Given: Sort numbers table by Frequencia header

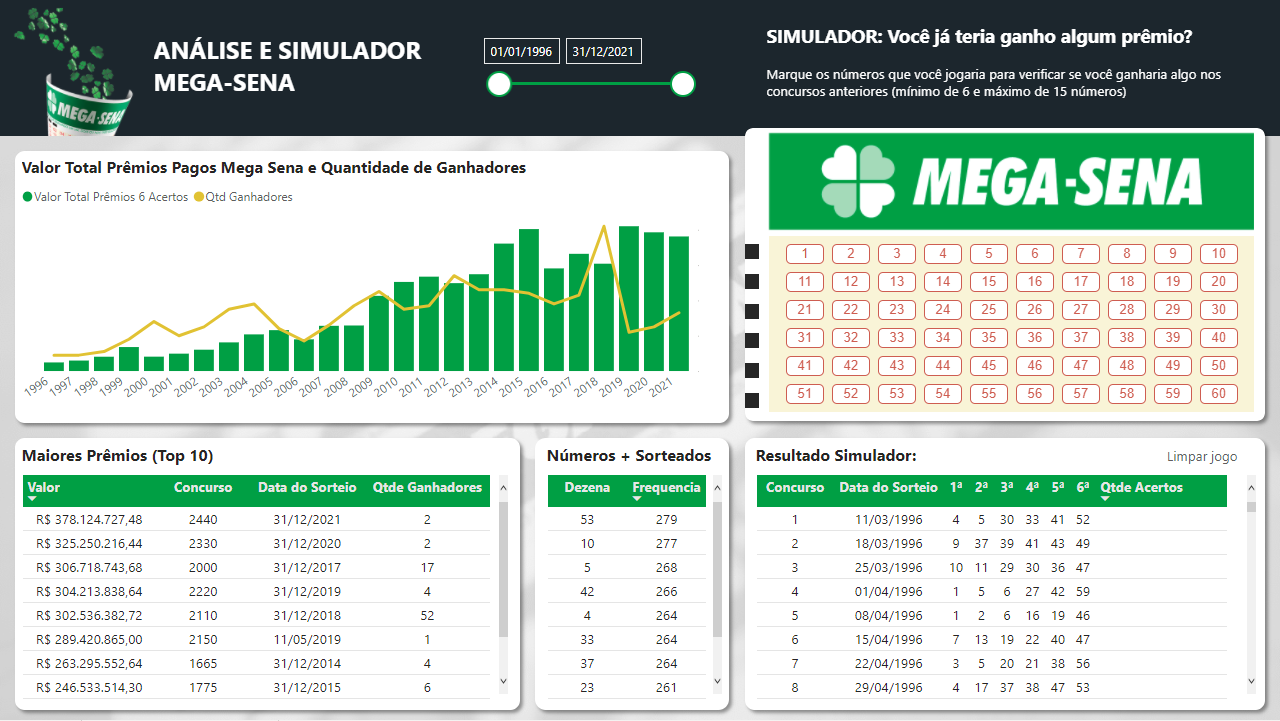Looking at the screenshot, I should tap(667, 488).
